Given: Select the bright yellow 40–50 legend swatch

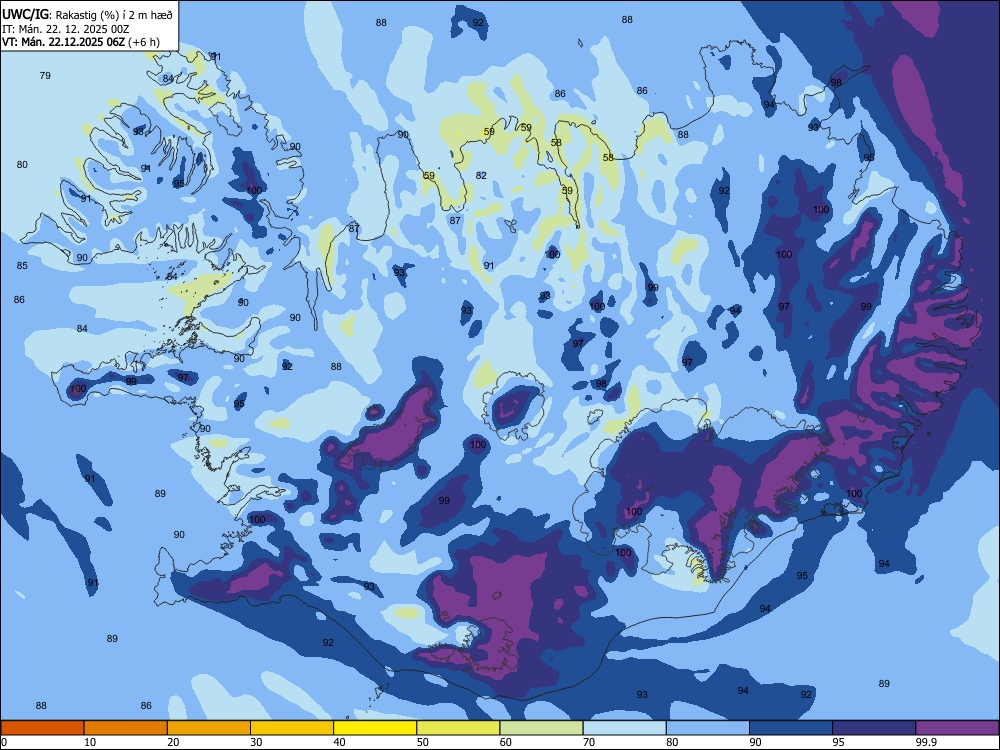Looking at the screenshot, I should [375, 728].
